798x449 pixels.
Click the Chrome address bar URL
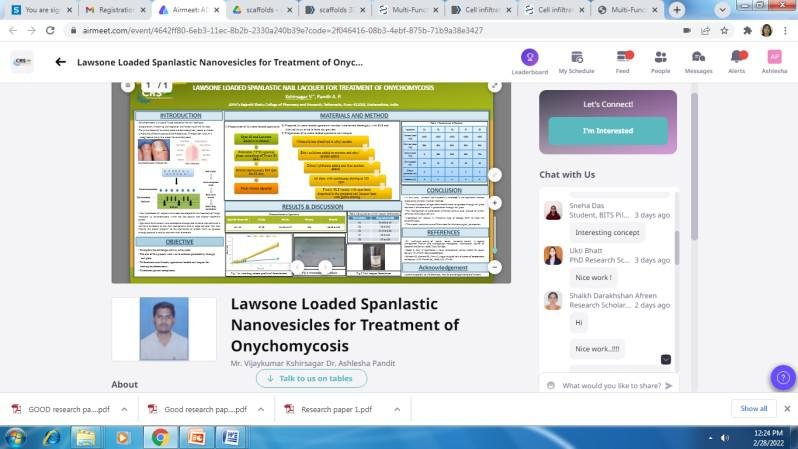point(282,31)
